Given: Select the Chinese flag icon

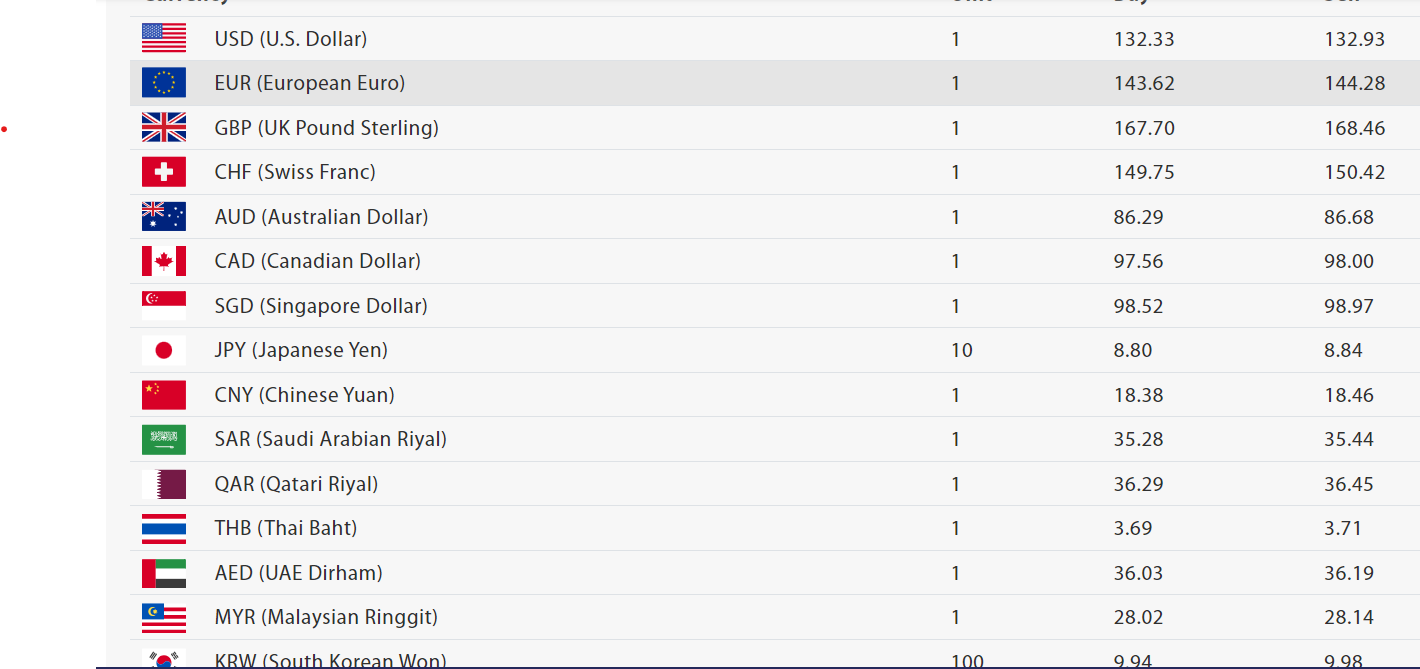Looking at the screenshot, I should [164, 395].
